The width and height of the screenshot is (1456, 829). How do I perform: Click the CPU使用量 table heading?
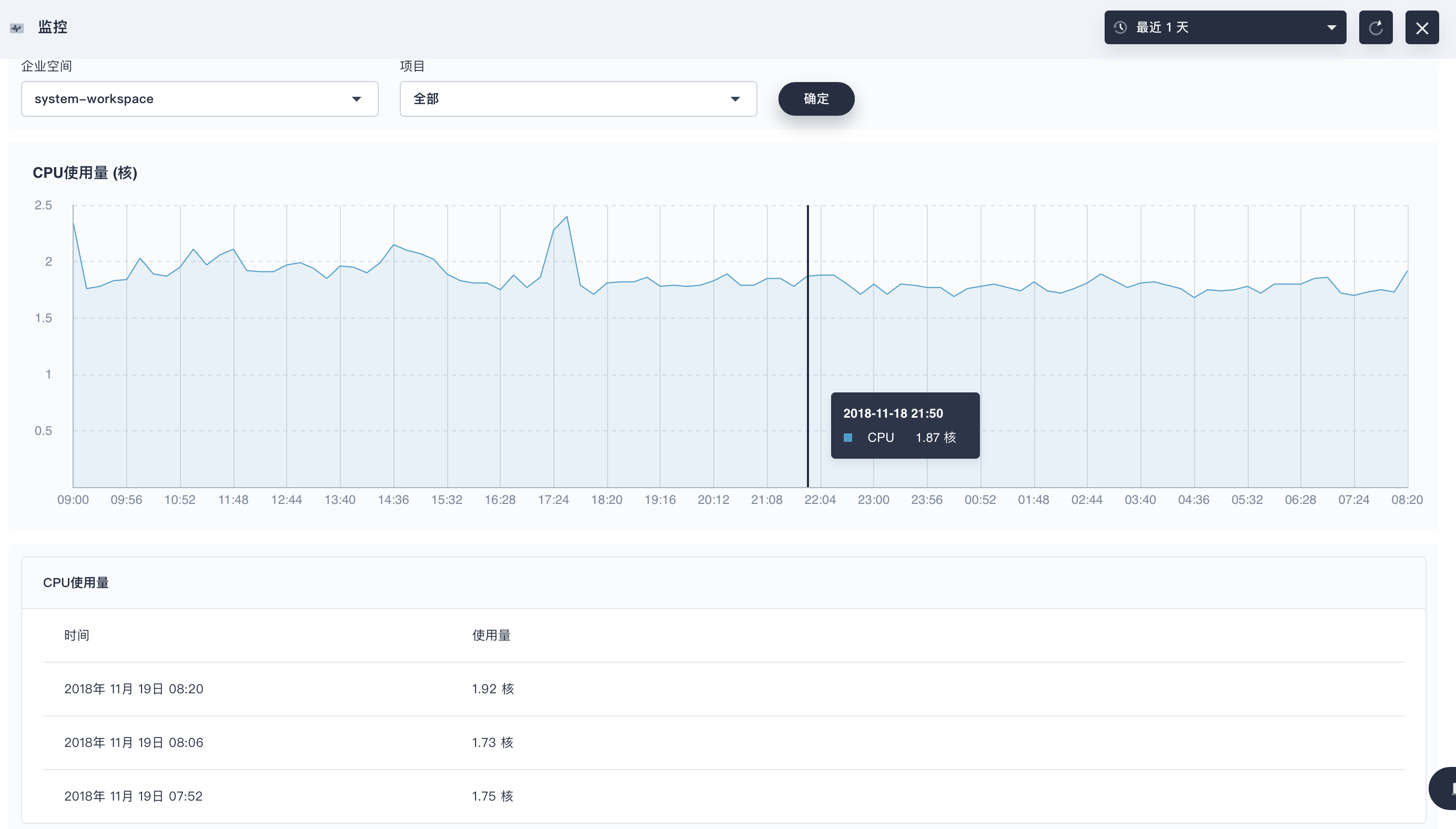76,582
